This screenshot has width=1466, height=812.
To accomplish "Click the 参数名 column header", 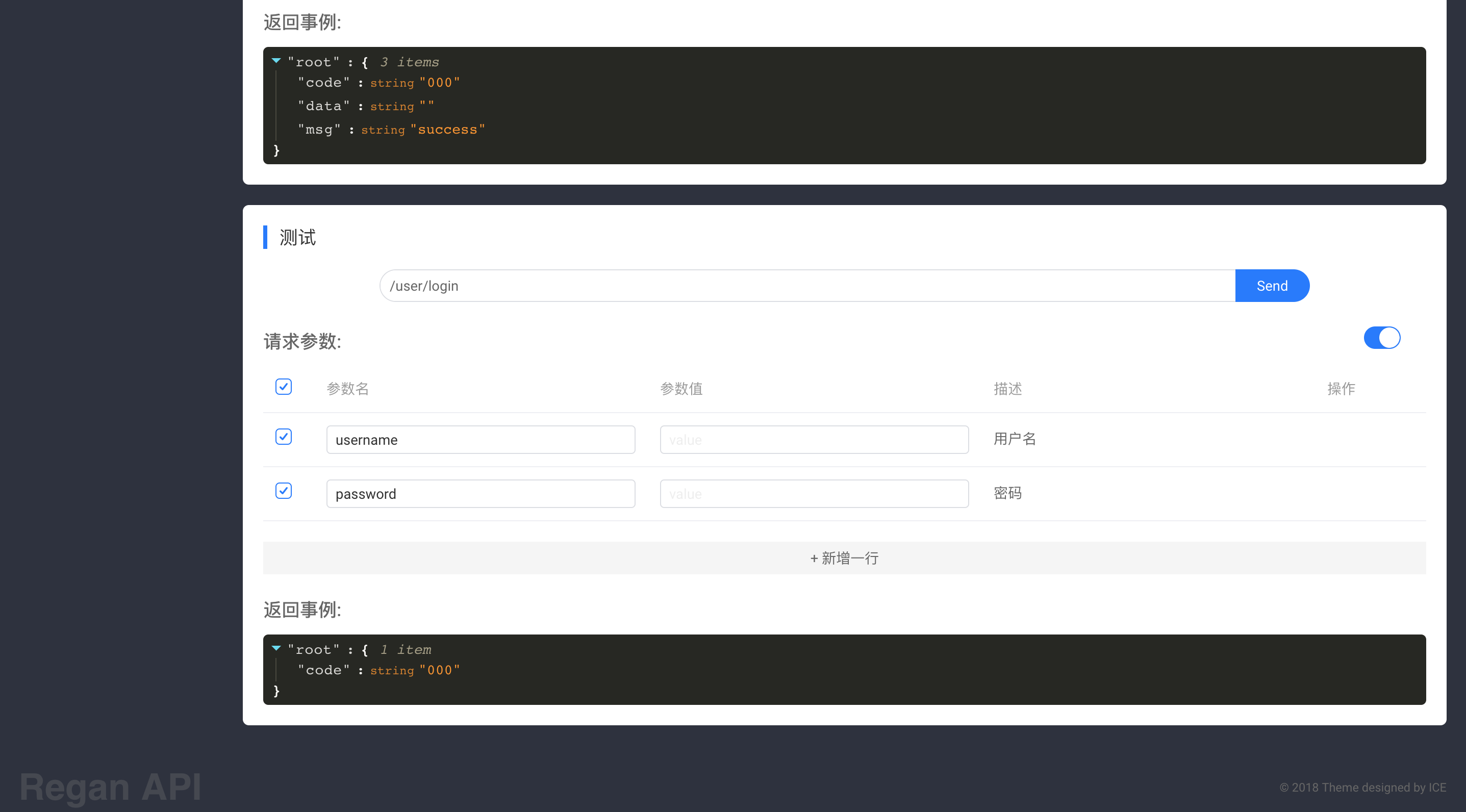I will [348, 389].
